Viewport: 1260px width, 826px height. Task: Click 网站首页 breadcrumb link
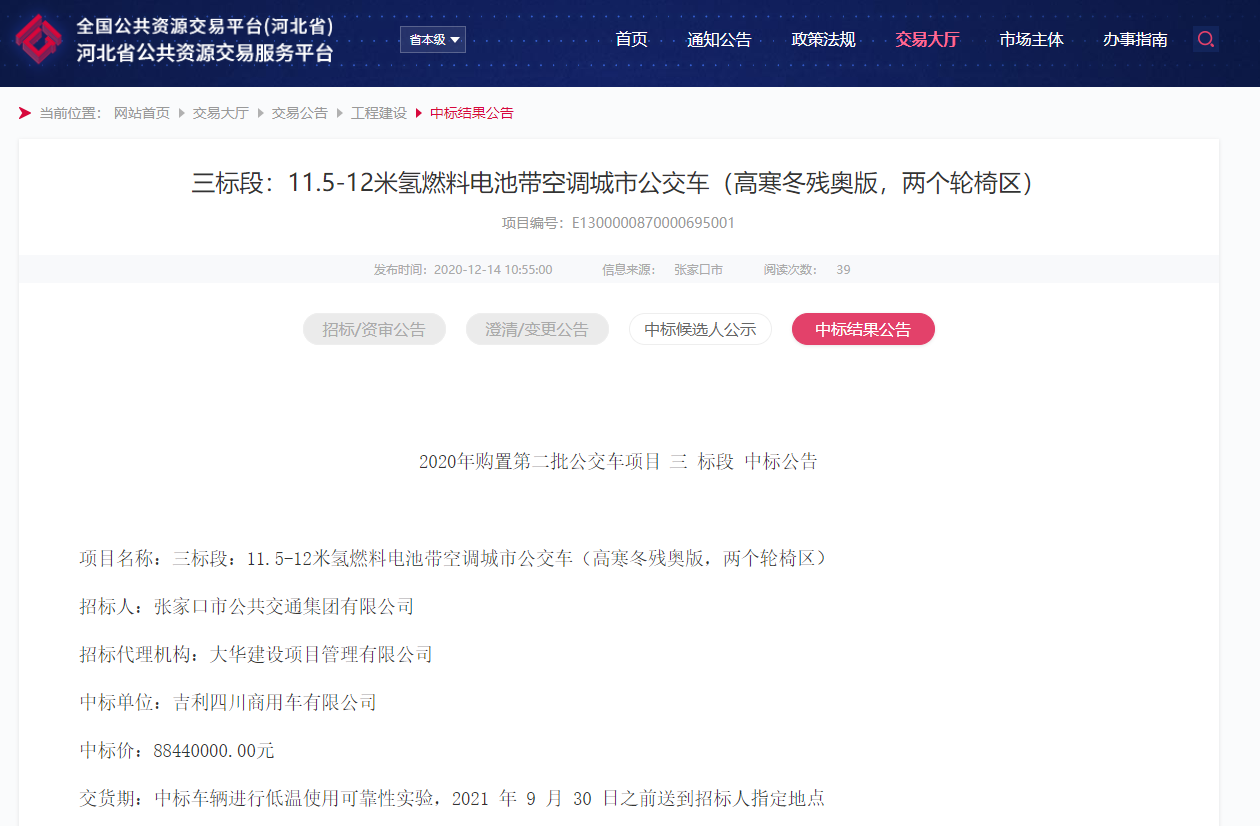pyautogui.click(x=142, y=113)
